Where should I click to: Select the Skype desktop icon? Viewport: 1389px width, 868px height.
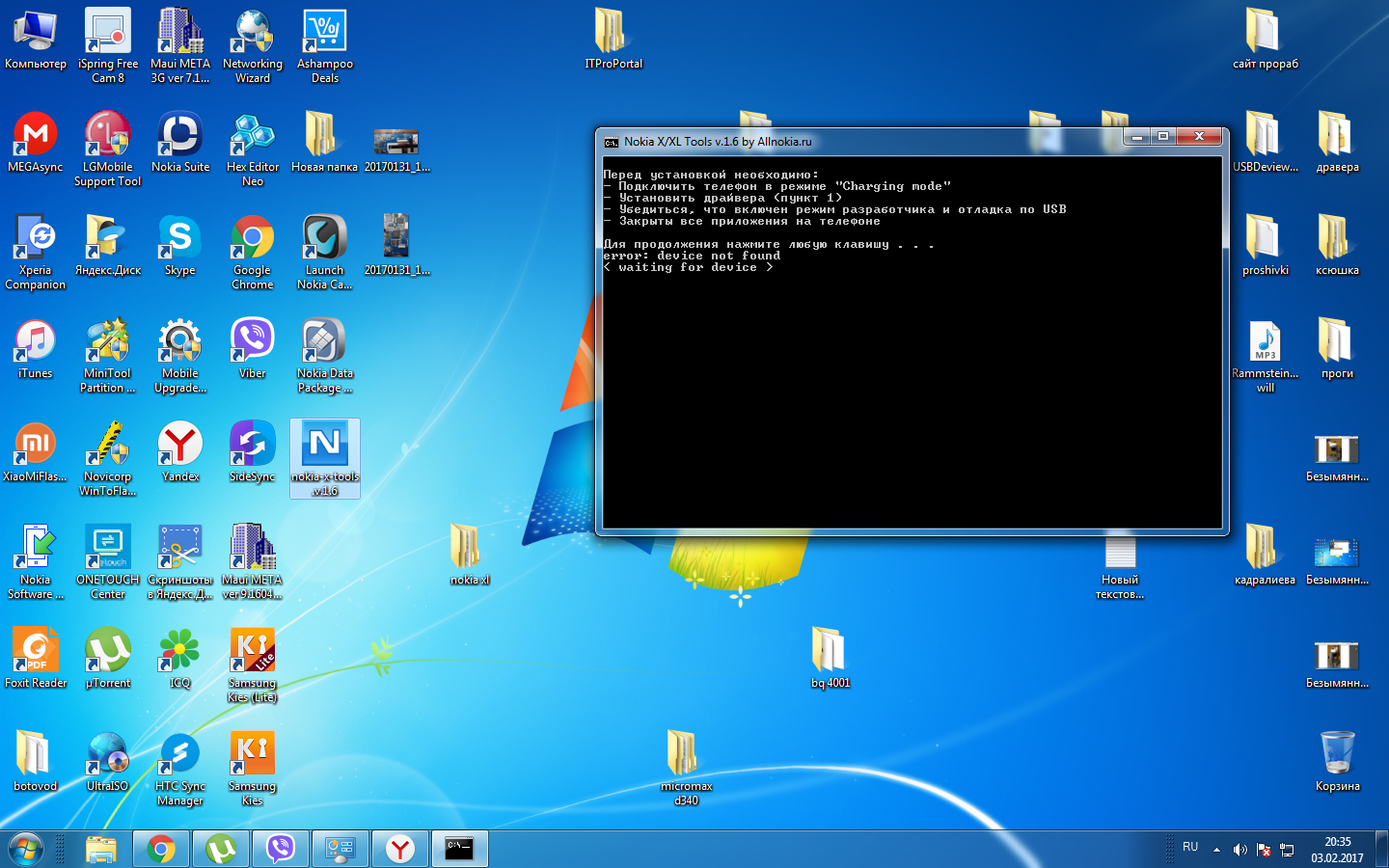click(x=180, y=240)
